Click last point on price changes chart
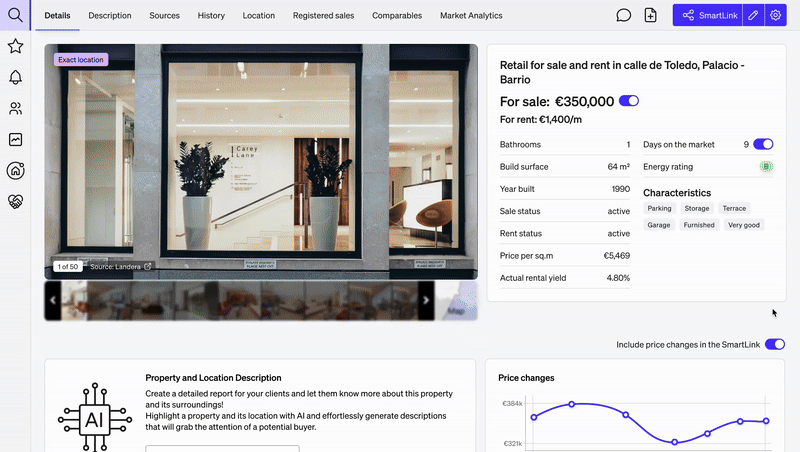 [766, 421]
